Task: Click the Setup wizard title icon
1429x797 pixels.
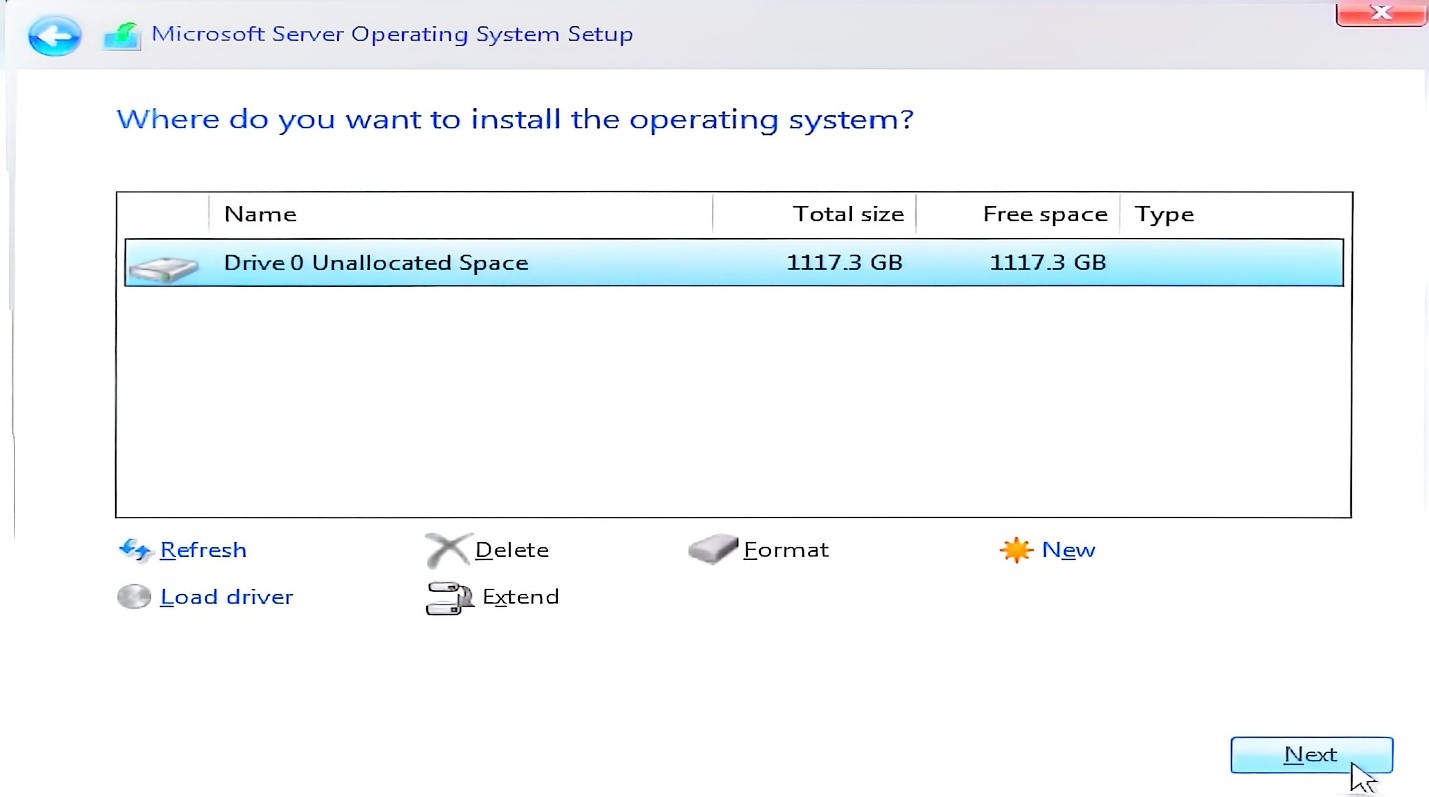Action: click(x=122, y=36)
